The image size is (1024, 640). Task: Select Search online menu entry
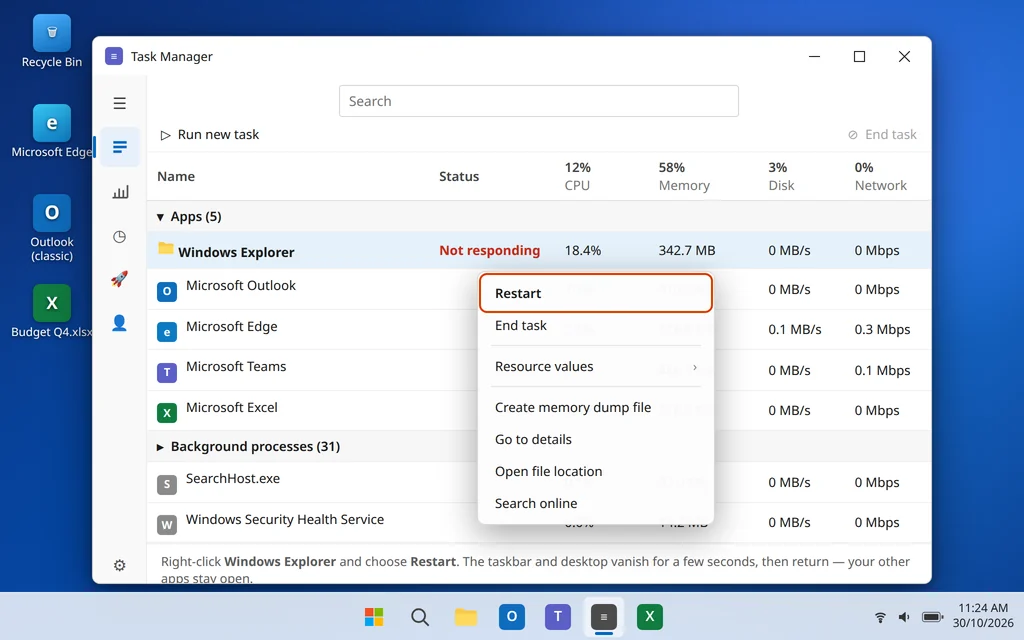point(596,504)
